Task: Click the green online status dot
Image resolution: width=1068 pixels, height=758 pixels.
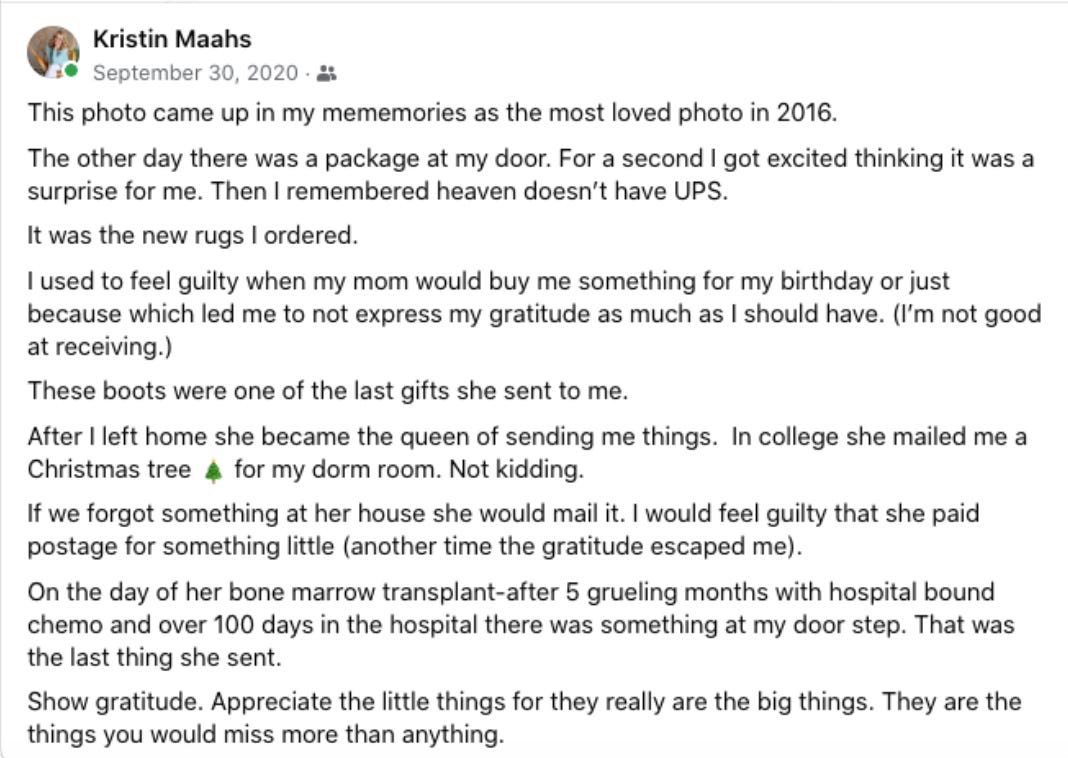Action: pos(72,70)
